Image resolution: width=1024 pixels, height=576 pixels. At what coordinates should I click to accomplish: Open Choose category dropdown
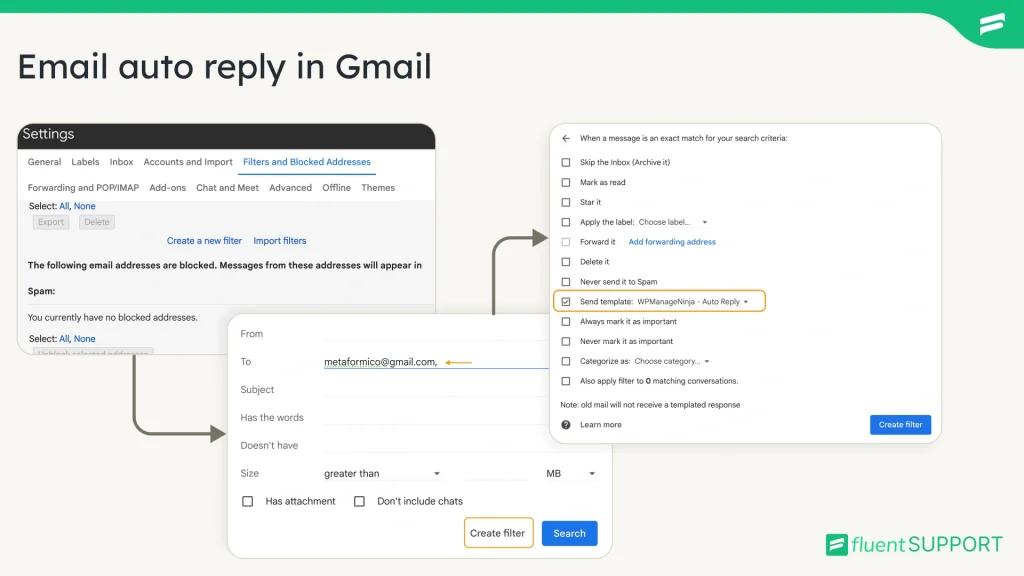coord(672,361)
